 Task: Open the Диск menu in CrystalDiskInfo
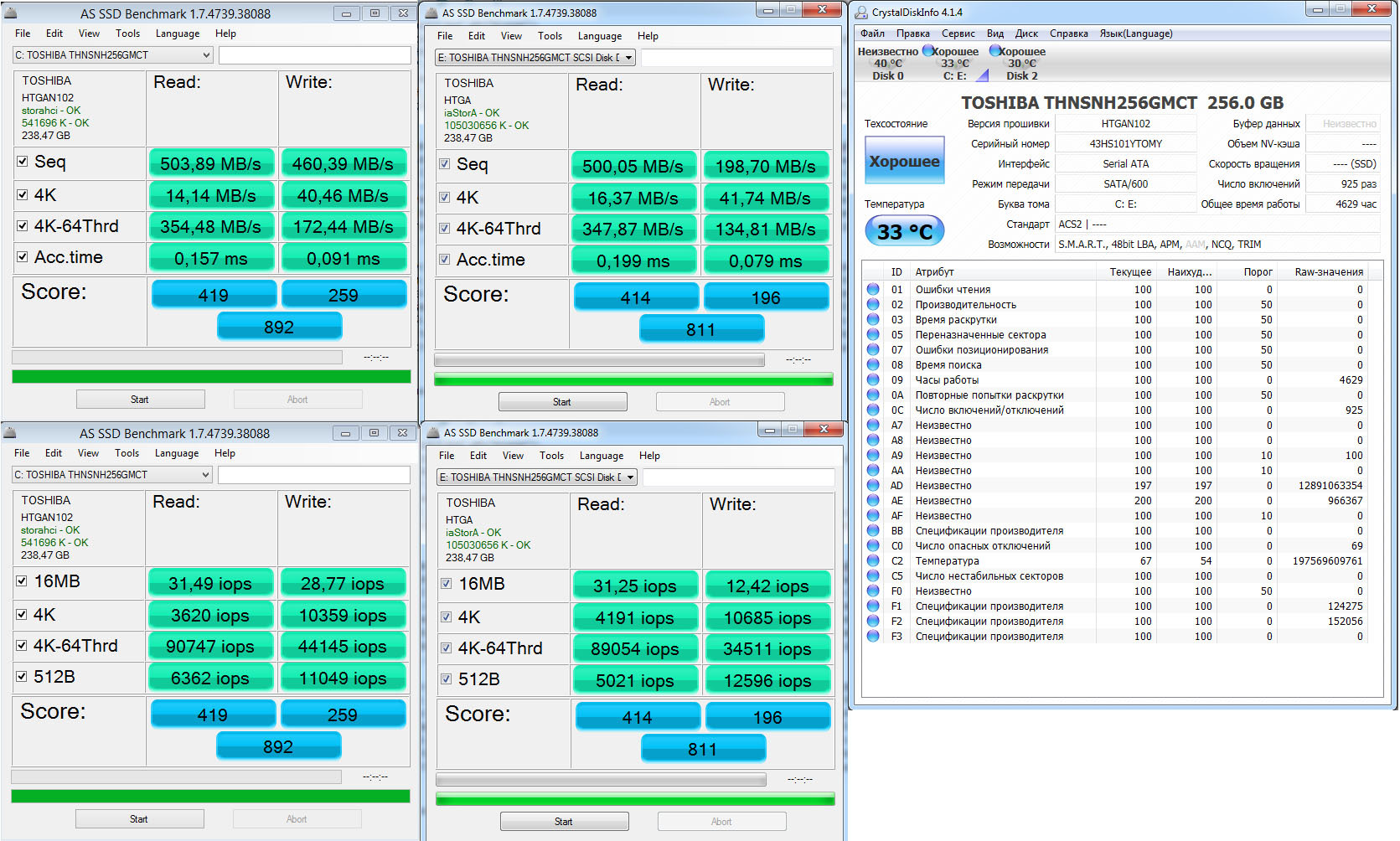pyautogui.click(x=1026, y=34)
